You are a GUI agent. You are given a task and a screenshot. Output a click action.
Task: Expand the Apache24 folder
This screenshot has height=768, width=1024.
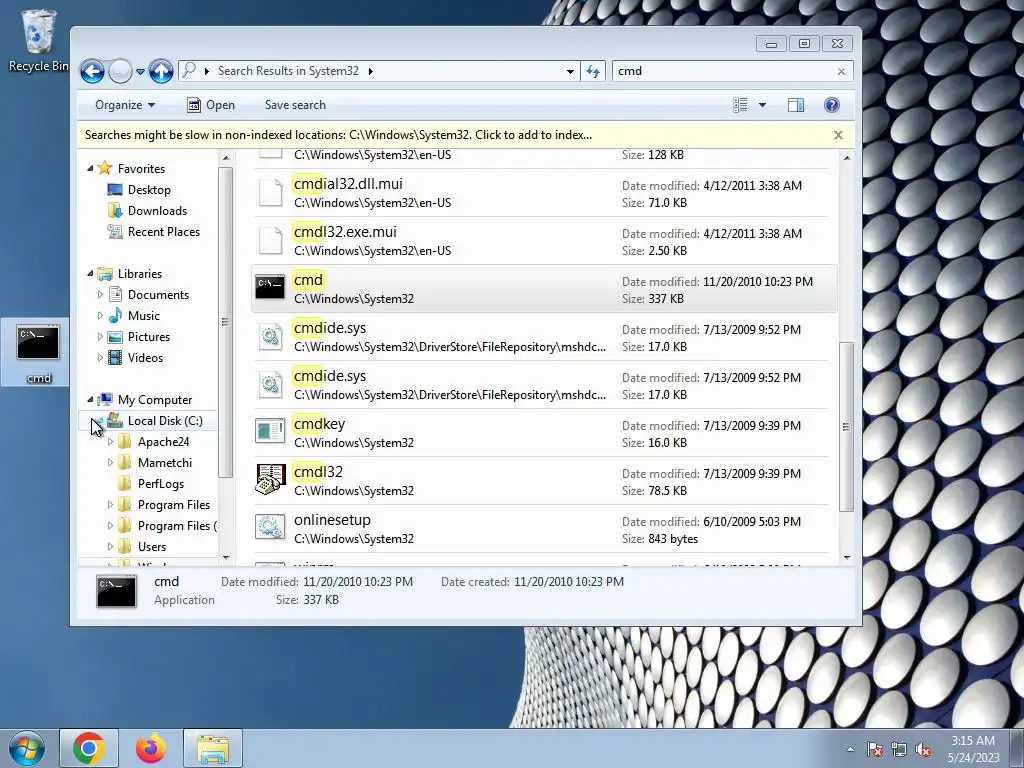110,441
